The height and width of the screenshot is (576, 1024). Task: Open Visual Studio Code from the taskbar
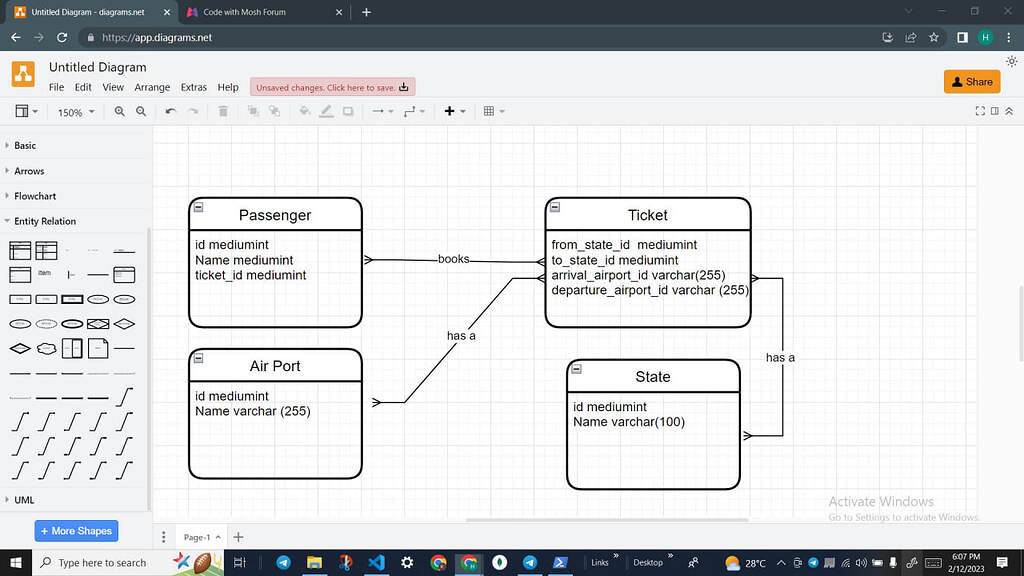point(376,563)
